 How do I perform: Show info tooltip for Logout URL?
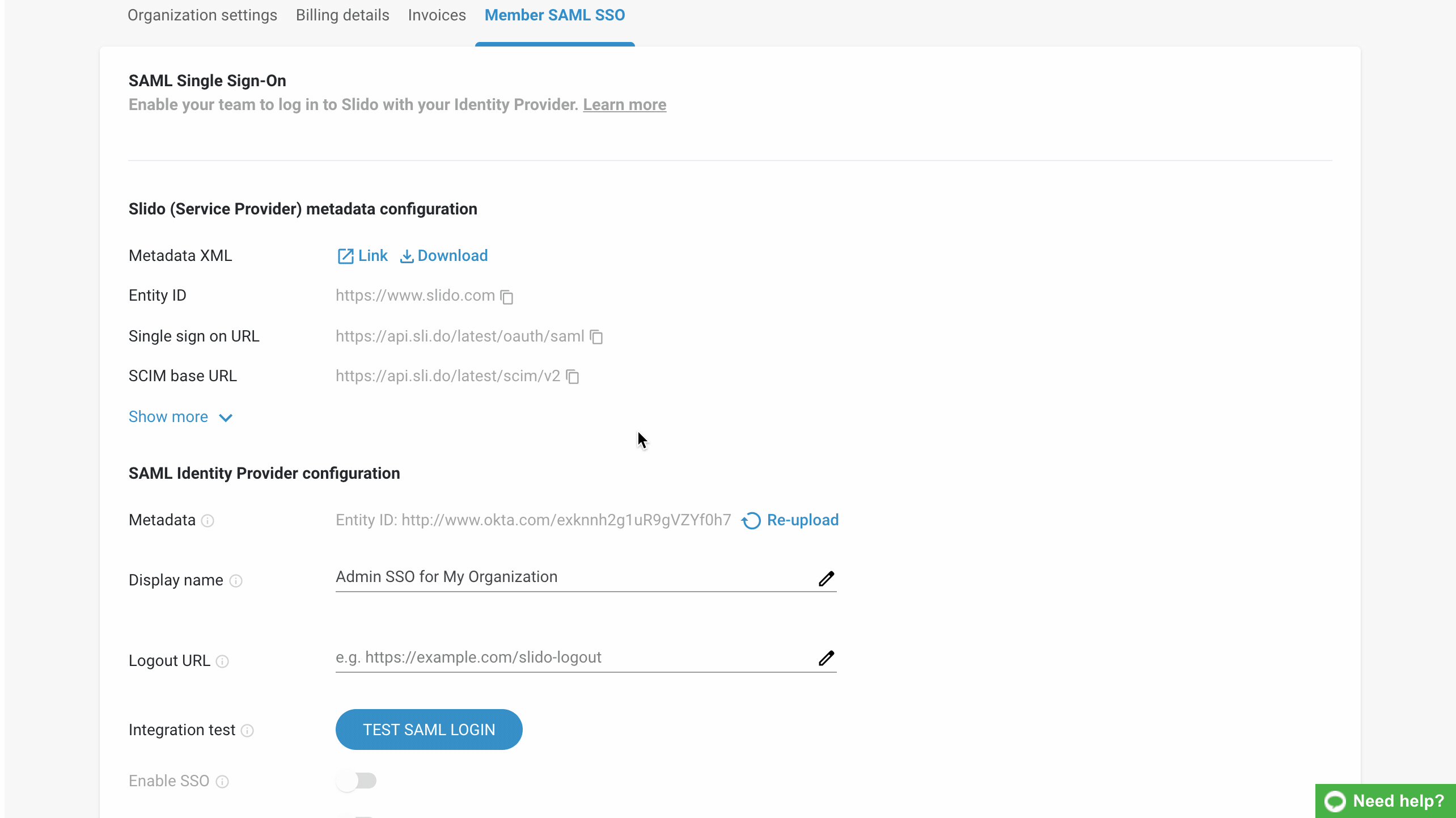click(x=222, y=661)
